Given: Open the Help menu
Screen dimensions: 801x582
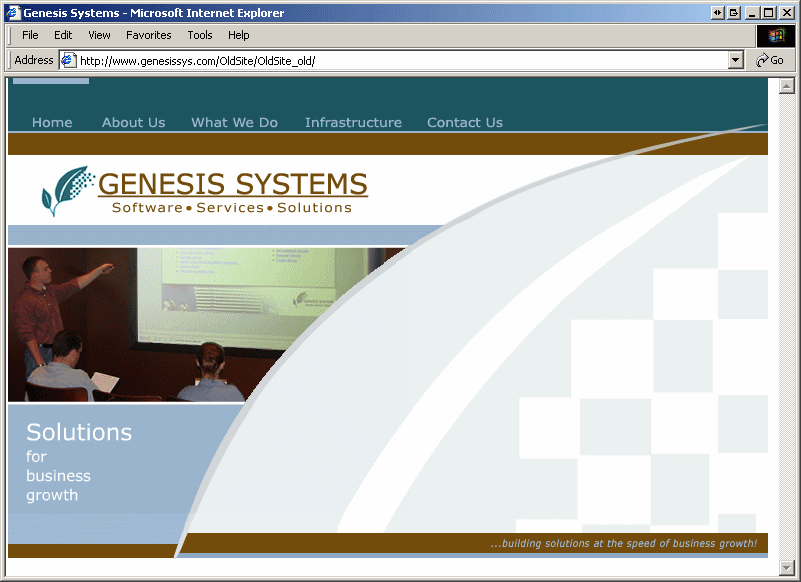Looking at the screenshot, I should (239, 35).
